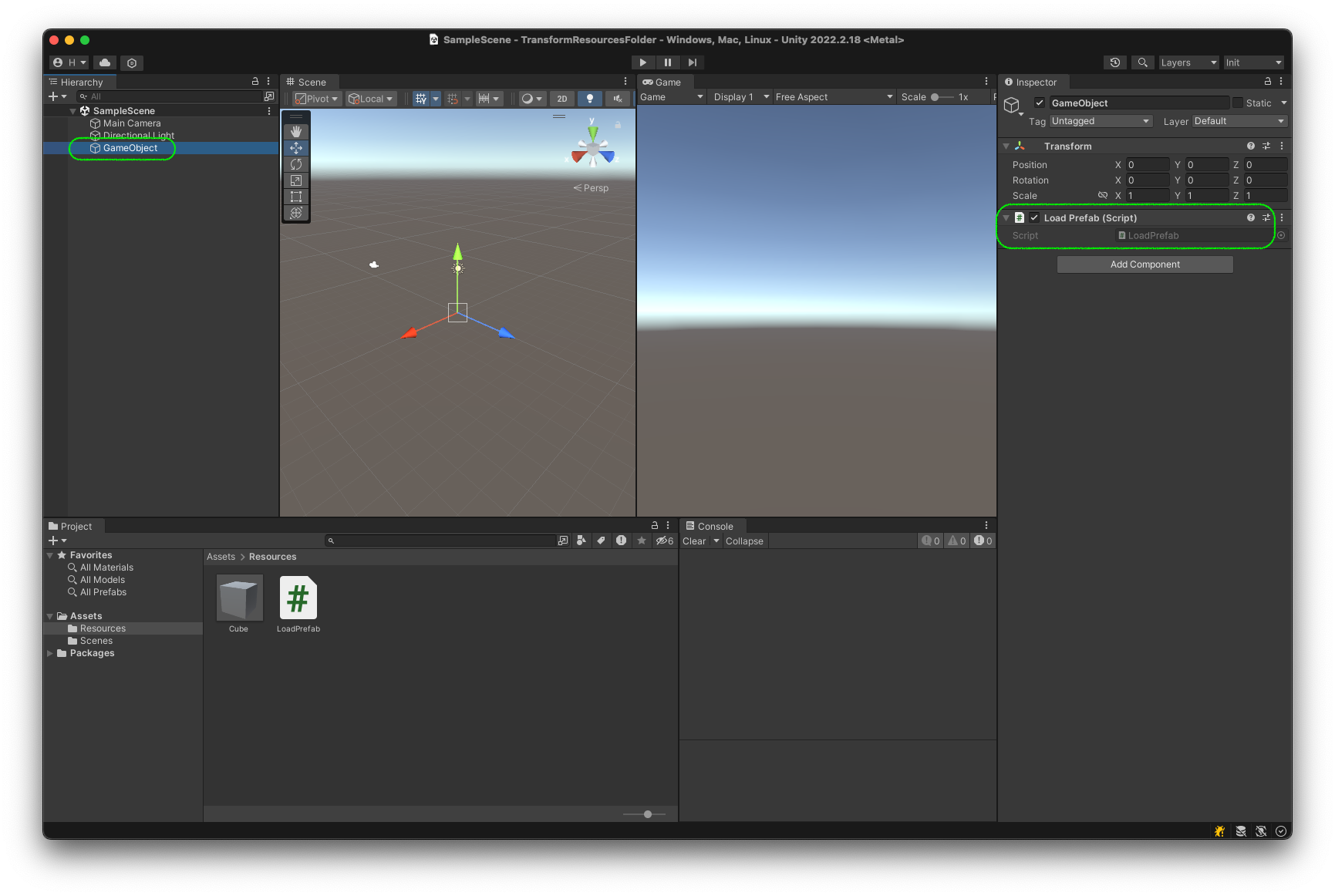Select the Hand tool for panning
This screenshot has height=896, width=1335.
pos(295,131)
